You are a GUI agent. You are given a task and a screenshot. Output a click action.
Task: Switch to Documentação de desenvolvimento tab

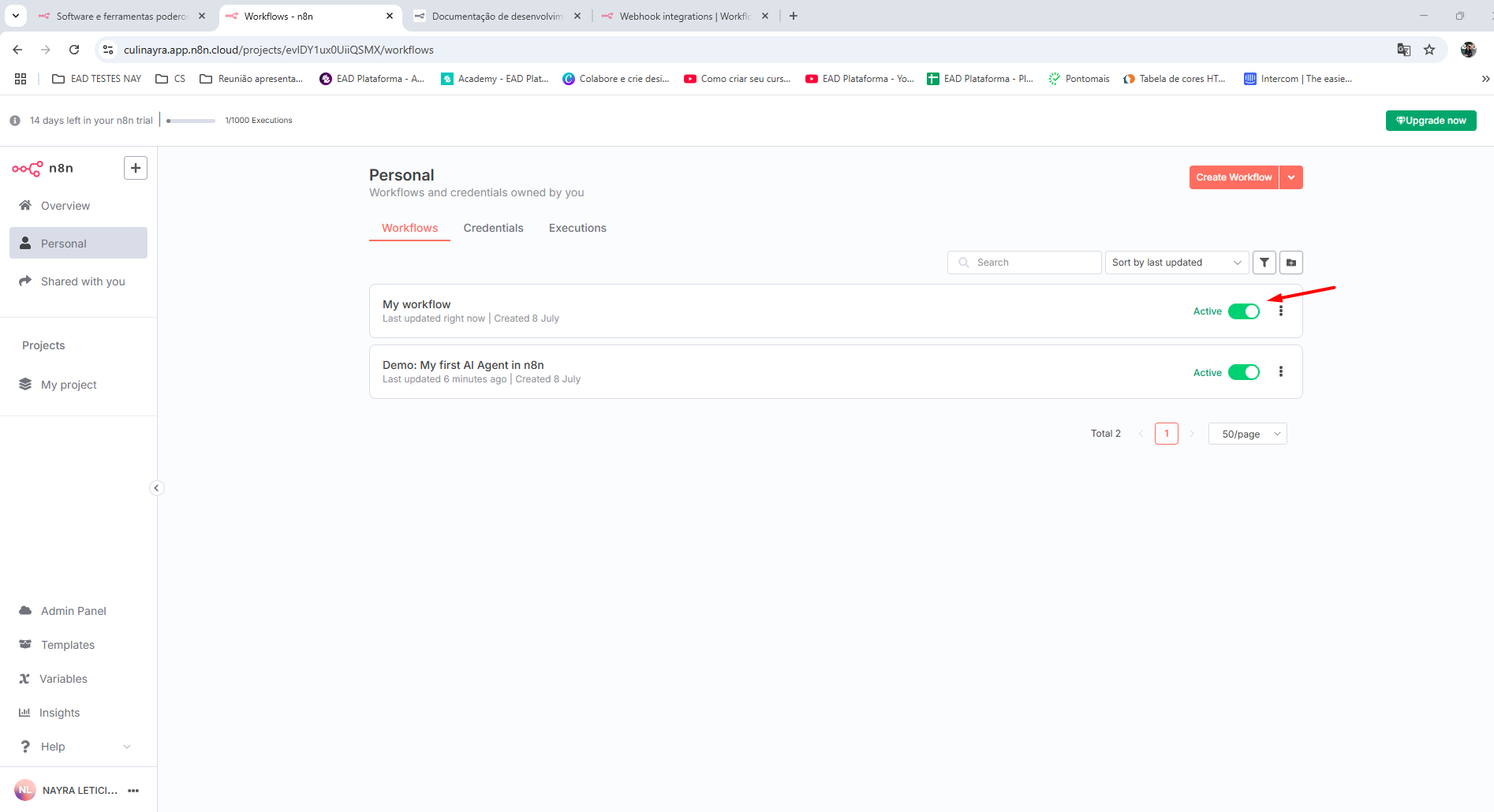[497, 16]
